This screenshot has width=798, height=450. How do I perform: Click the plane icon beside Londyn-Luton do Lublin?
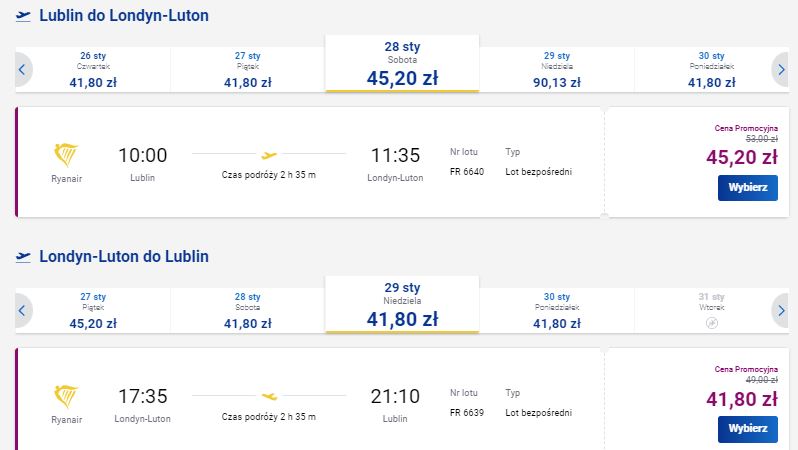point(23,257)
